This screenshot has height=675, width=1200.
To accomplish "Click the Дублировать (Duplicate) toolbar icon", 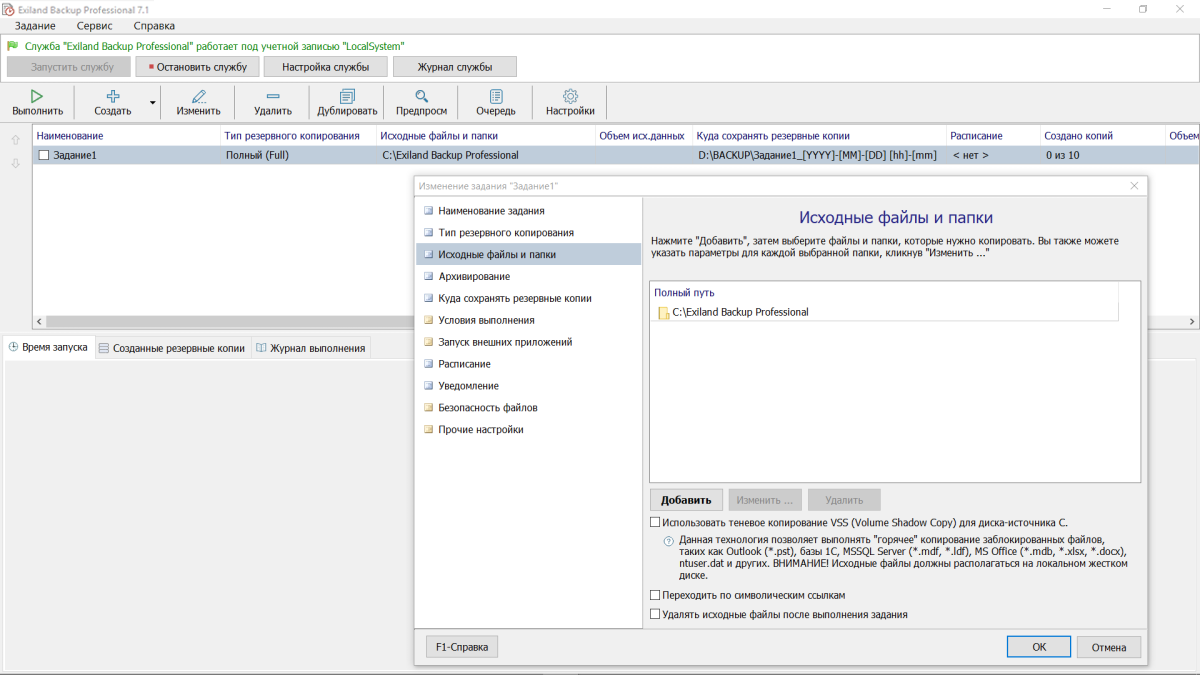I will [347, 96].
